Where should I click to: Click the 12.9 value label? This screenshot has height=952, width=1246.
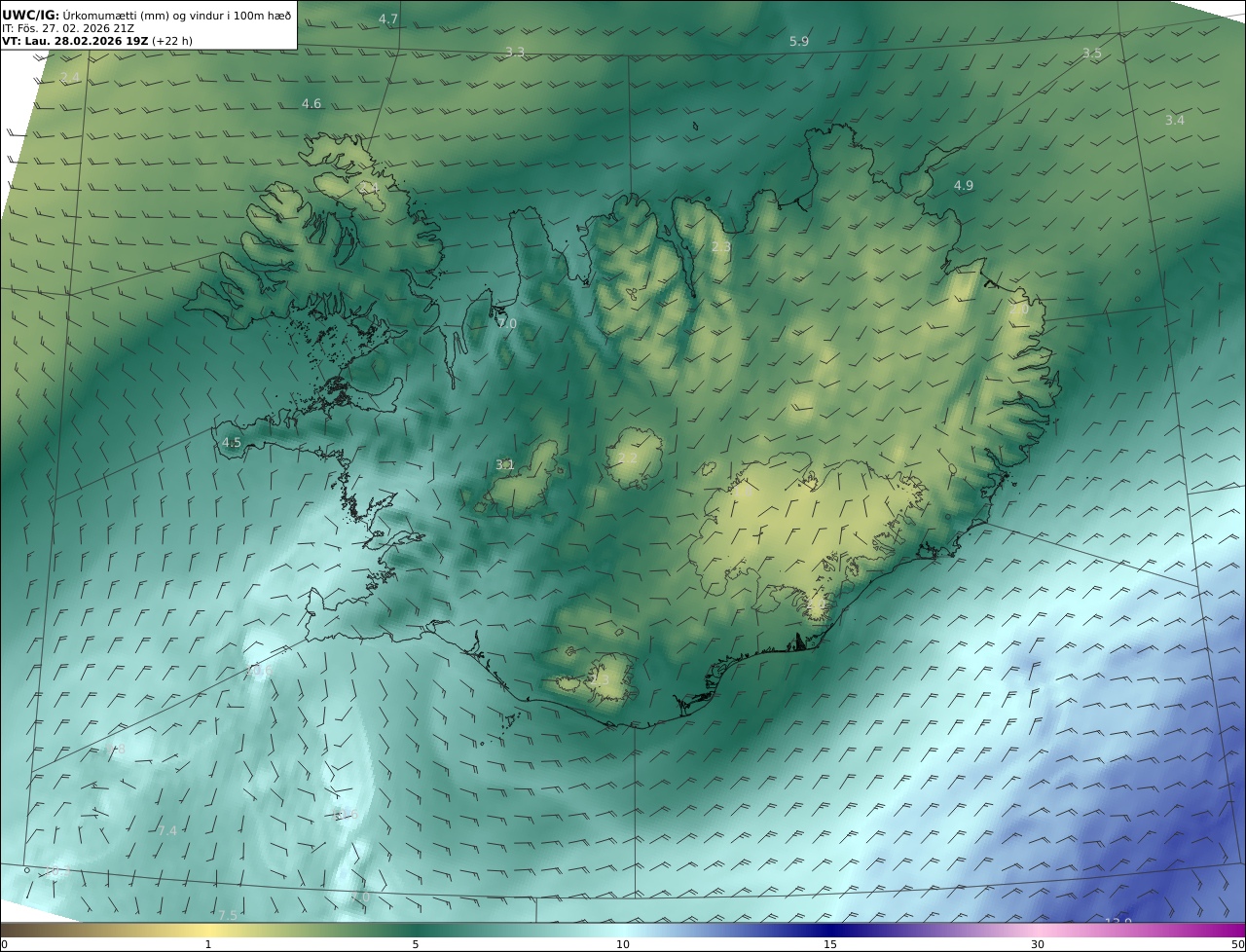pyautogui.click(x=1119, y=922)
